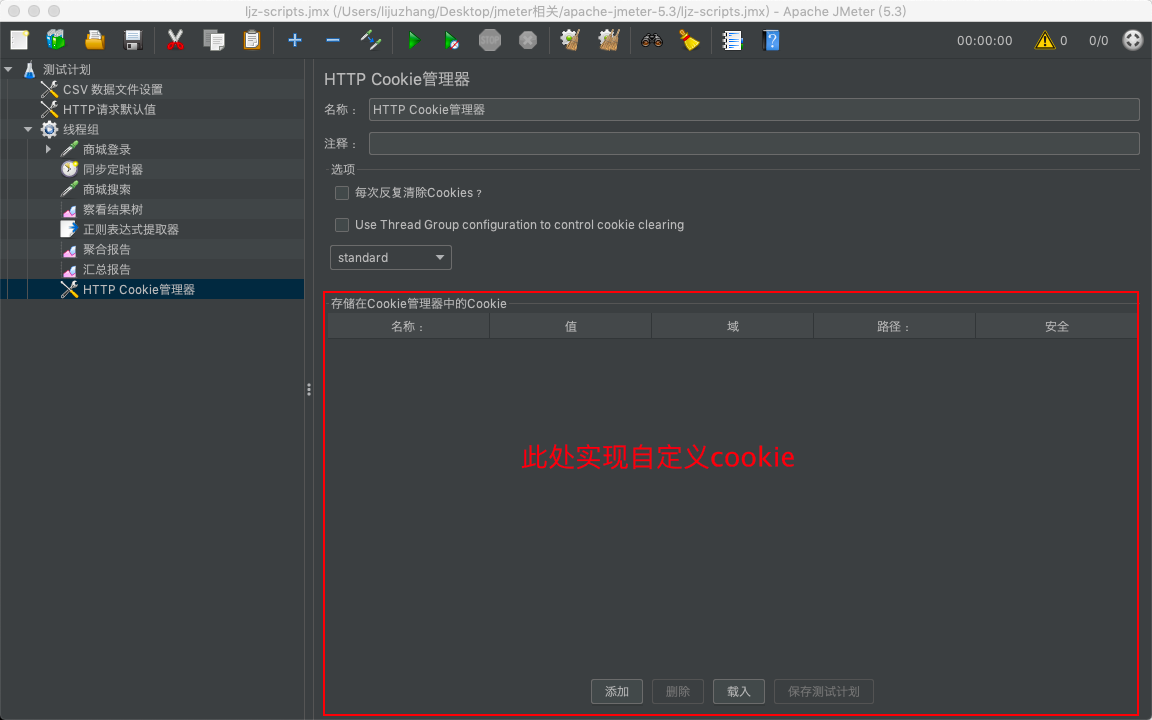Open Help with question mark icon
Screen dimensions: 1152x720
click(771, 40)
